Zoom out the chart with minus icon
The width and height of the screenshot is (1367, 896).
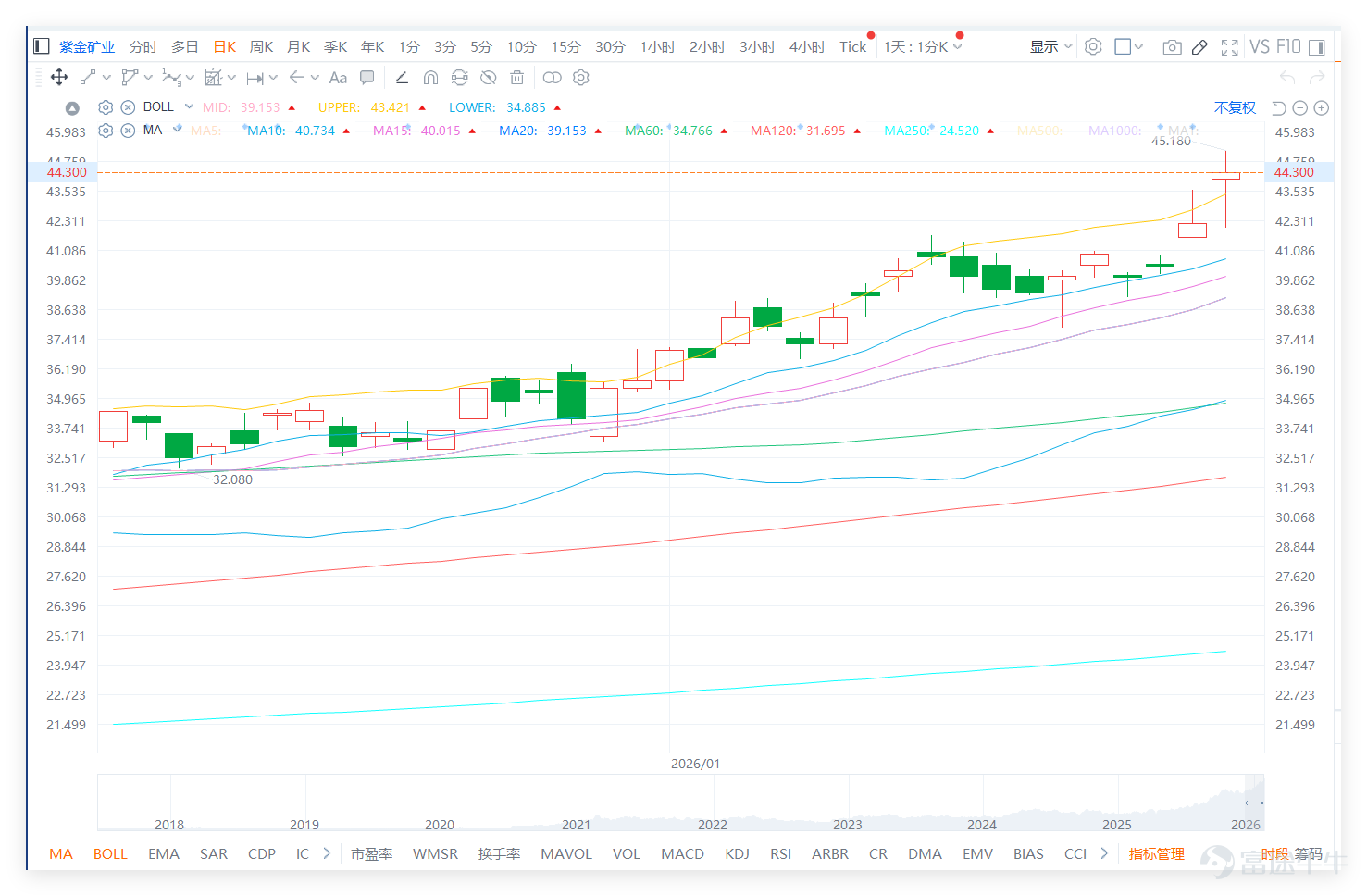click(x=1299, y=108)
